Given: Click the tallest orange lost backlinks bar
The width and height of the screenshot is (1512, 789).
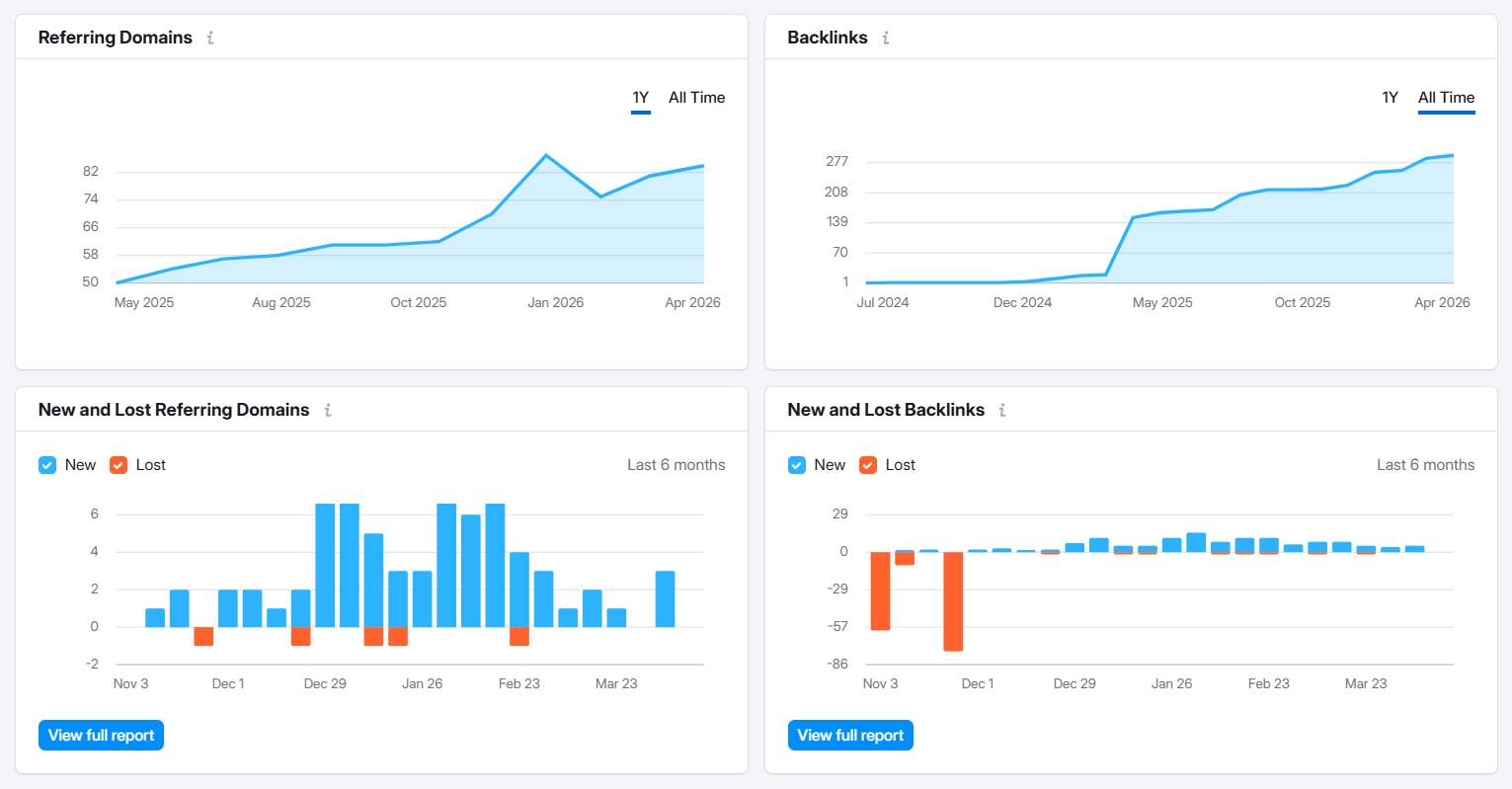Looking at the screenshot, I should pos(953,601).
